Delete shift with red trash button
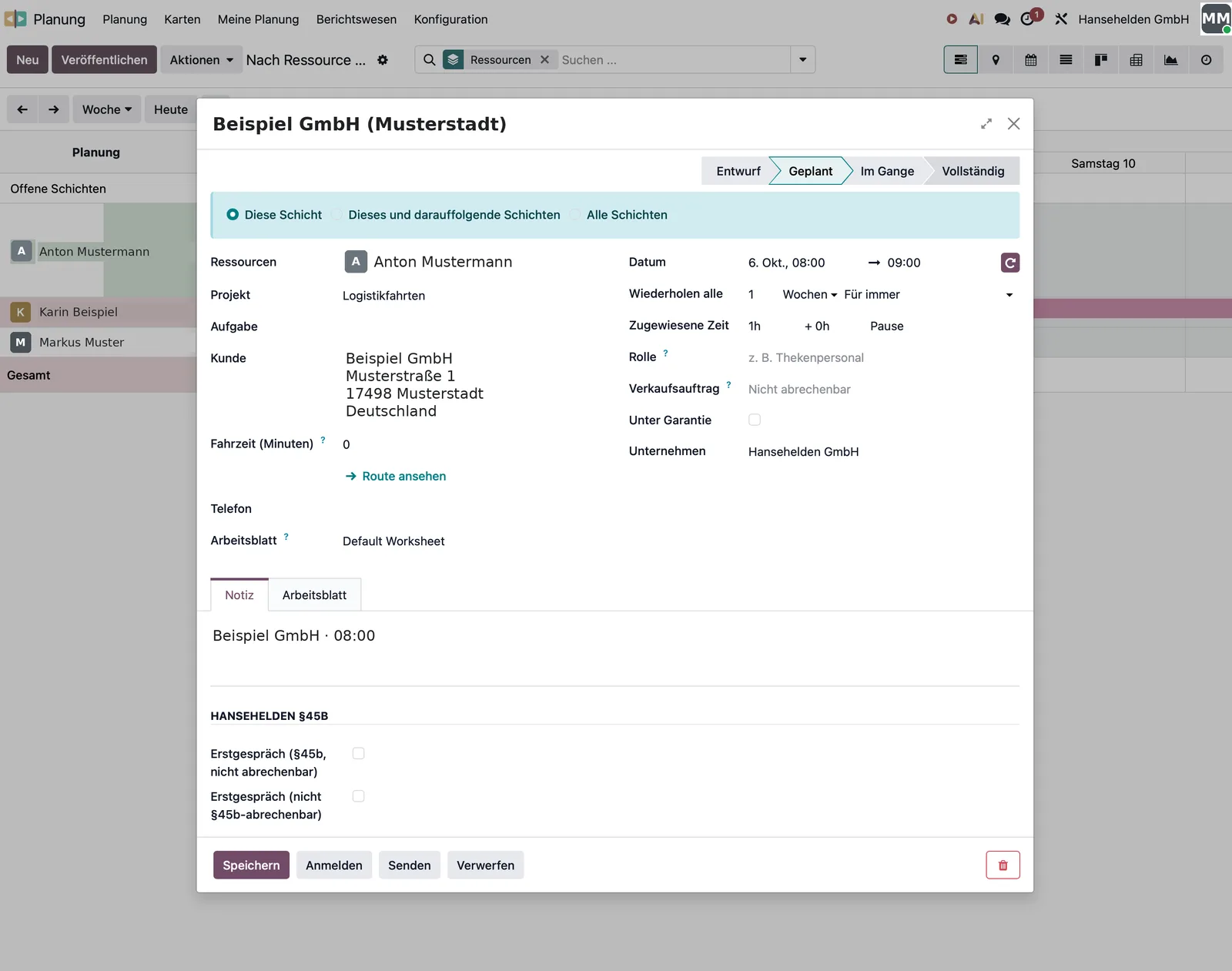Viewport: 1232px width, 971px height. coord(1003,865)
